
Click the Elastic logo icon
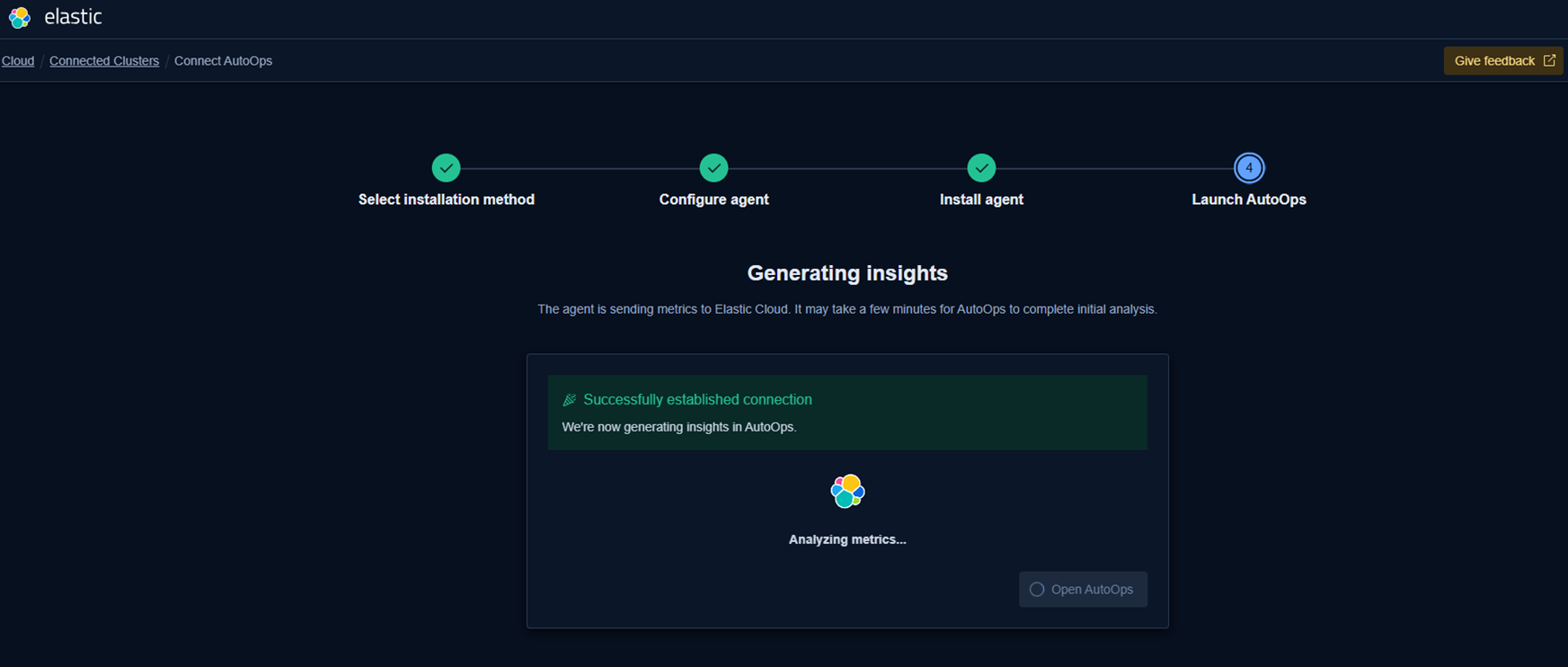click(19, 17)
